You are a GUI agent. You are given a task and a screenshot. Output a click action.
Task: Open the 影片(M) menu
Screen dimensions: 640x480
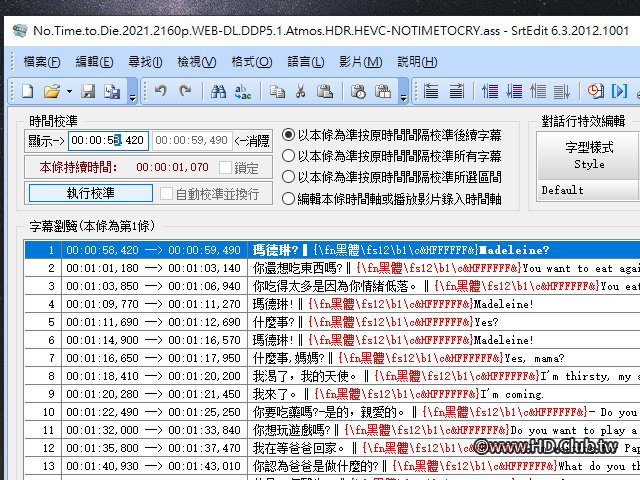pos(361,62)
